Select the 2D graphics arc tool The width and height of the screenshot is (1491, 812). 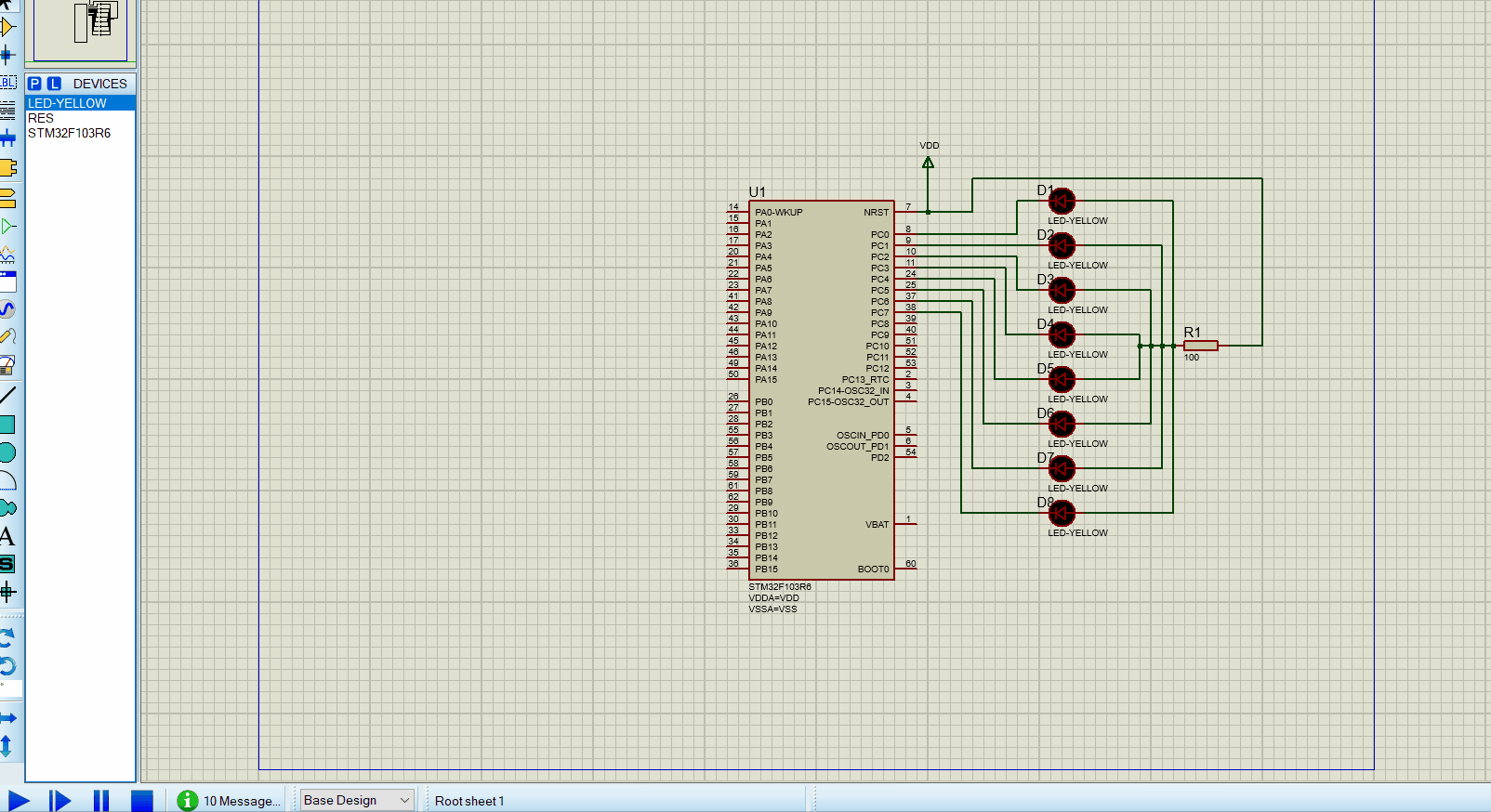7,480
